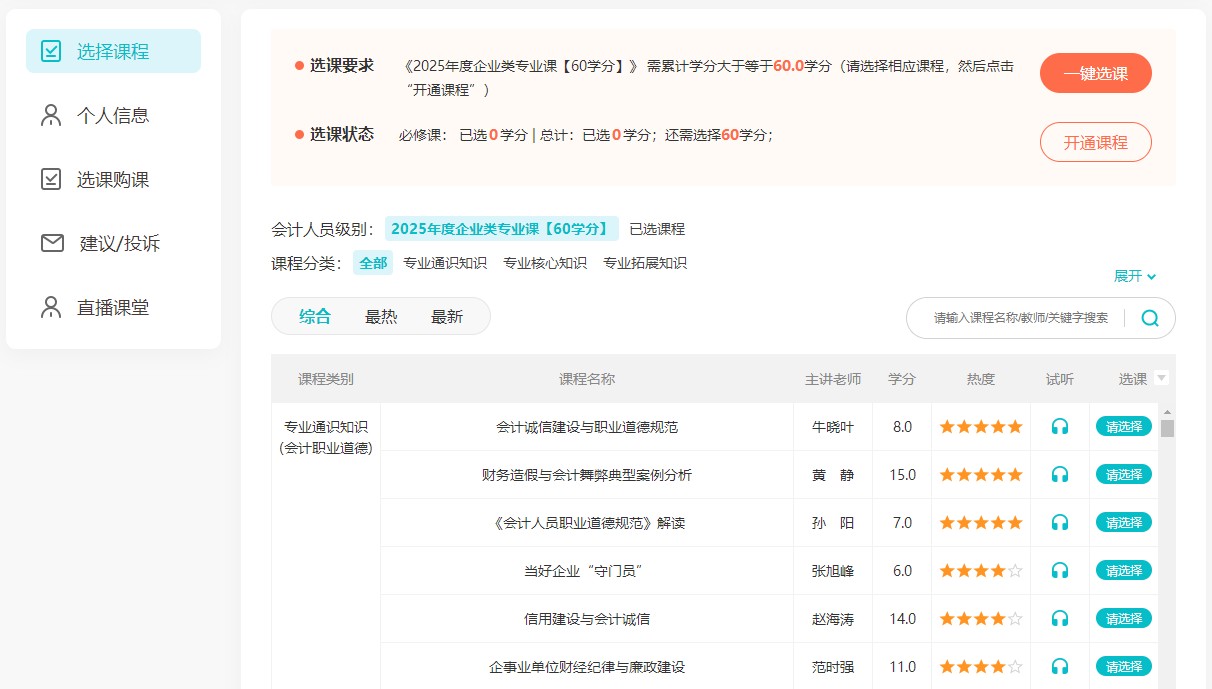The width and height of the screenshot is (1212, 689).
Task: Click star rating of 牛晓叶's course
Action: 980,427
